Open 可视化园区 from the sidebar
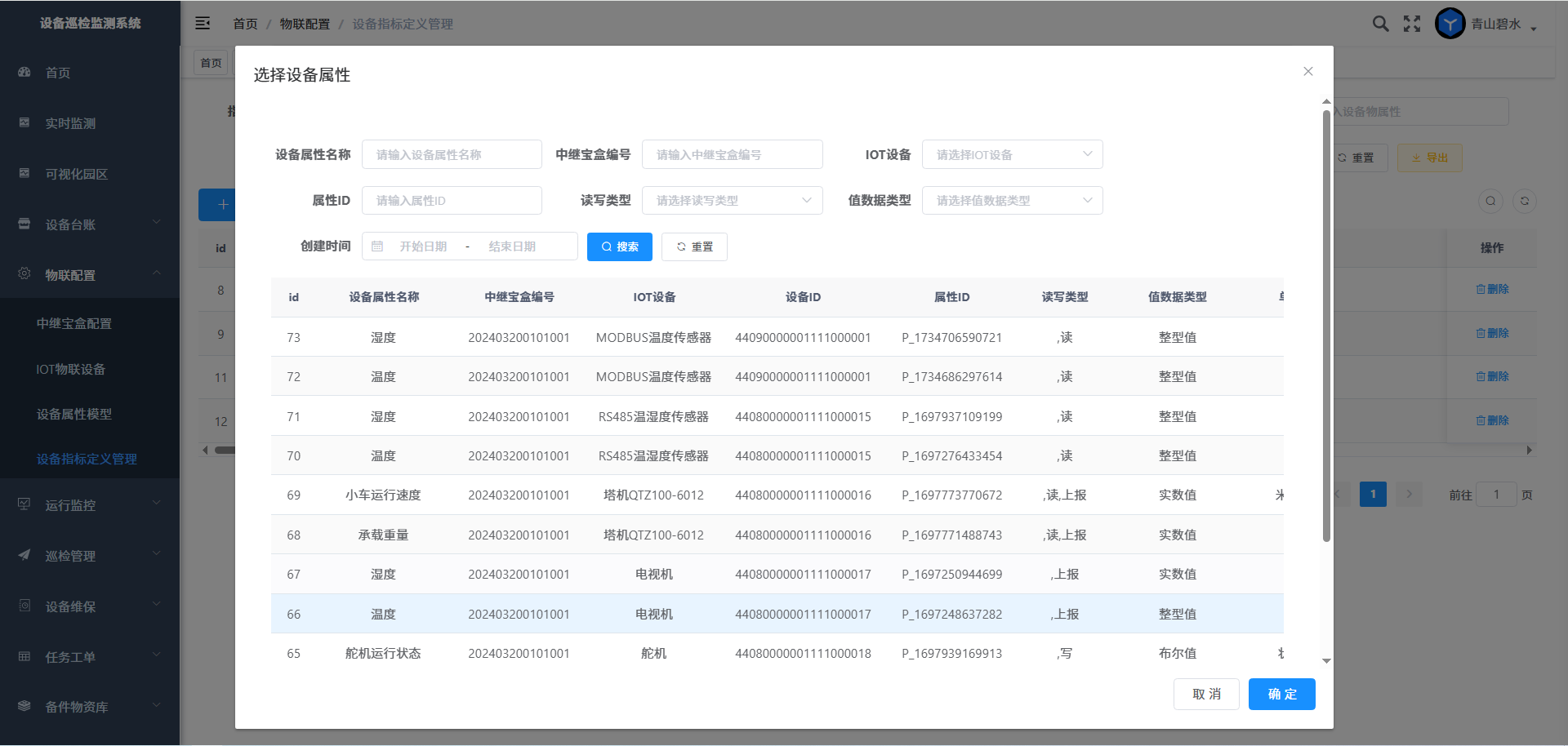1568x746 pixels. pos(76,174)
